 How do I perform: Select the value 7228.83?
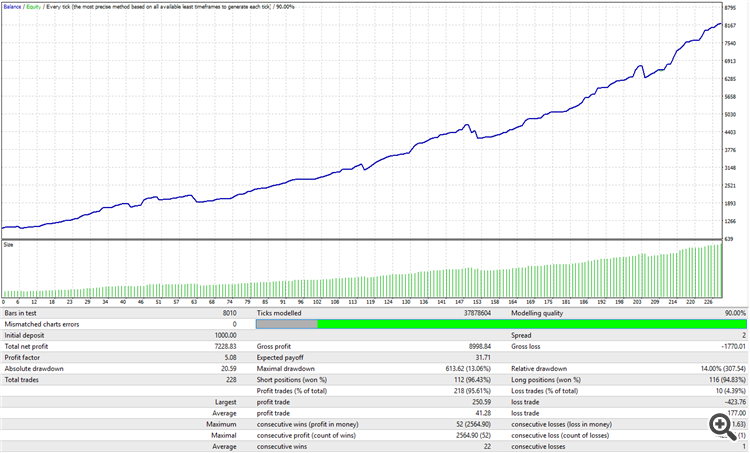(226, 346)
